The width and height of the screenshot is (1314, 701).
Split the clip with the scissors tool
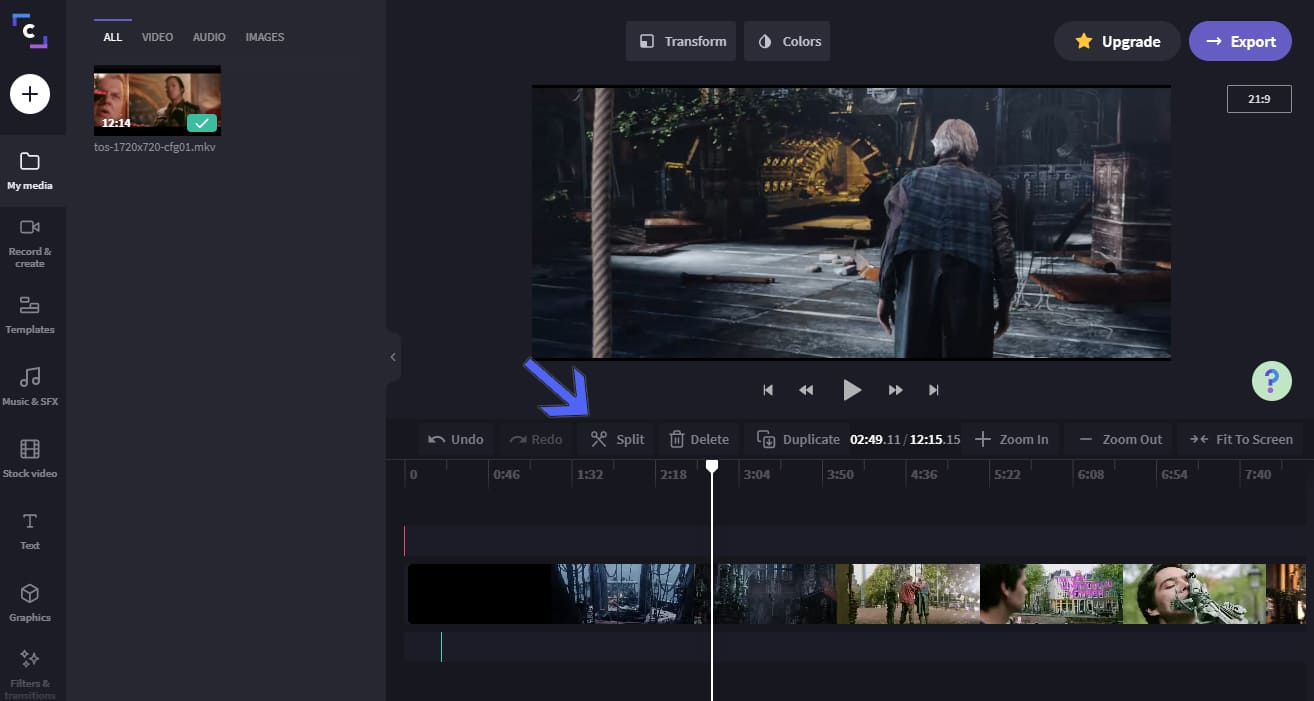tap(617, 439)
